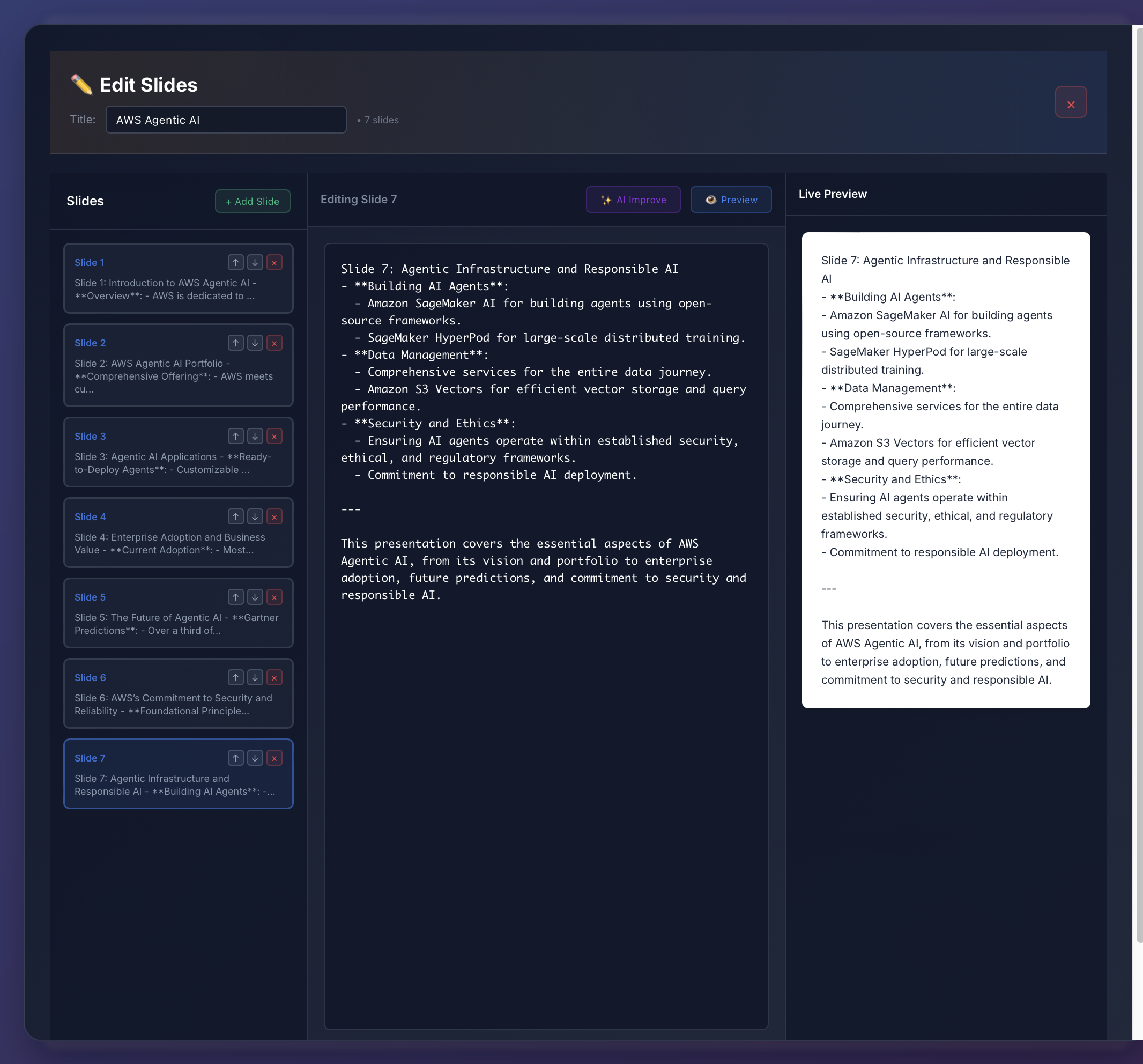Delete Slide 2 using red x icon
The height and width of the screenshot is (1064, 1143).
pyautogui.click(x=274, y=343)
